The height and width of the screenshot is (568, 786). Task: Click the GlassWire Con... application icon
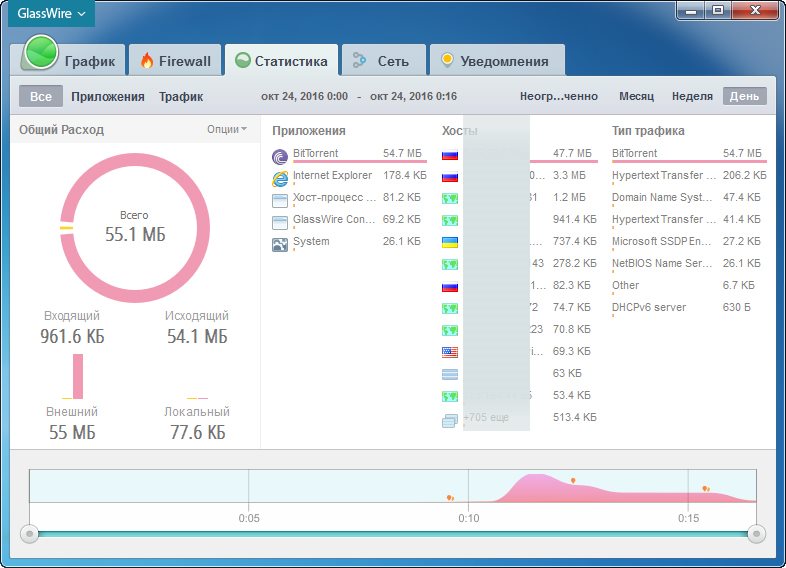click(x=280, y=223)
